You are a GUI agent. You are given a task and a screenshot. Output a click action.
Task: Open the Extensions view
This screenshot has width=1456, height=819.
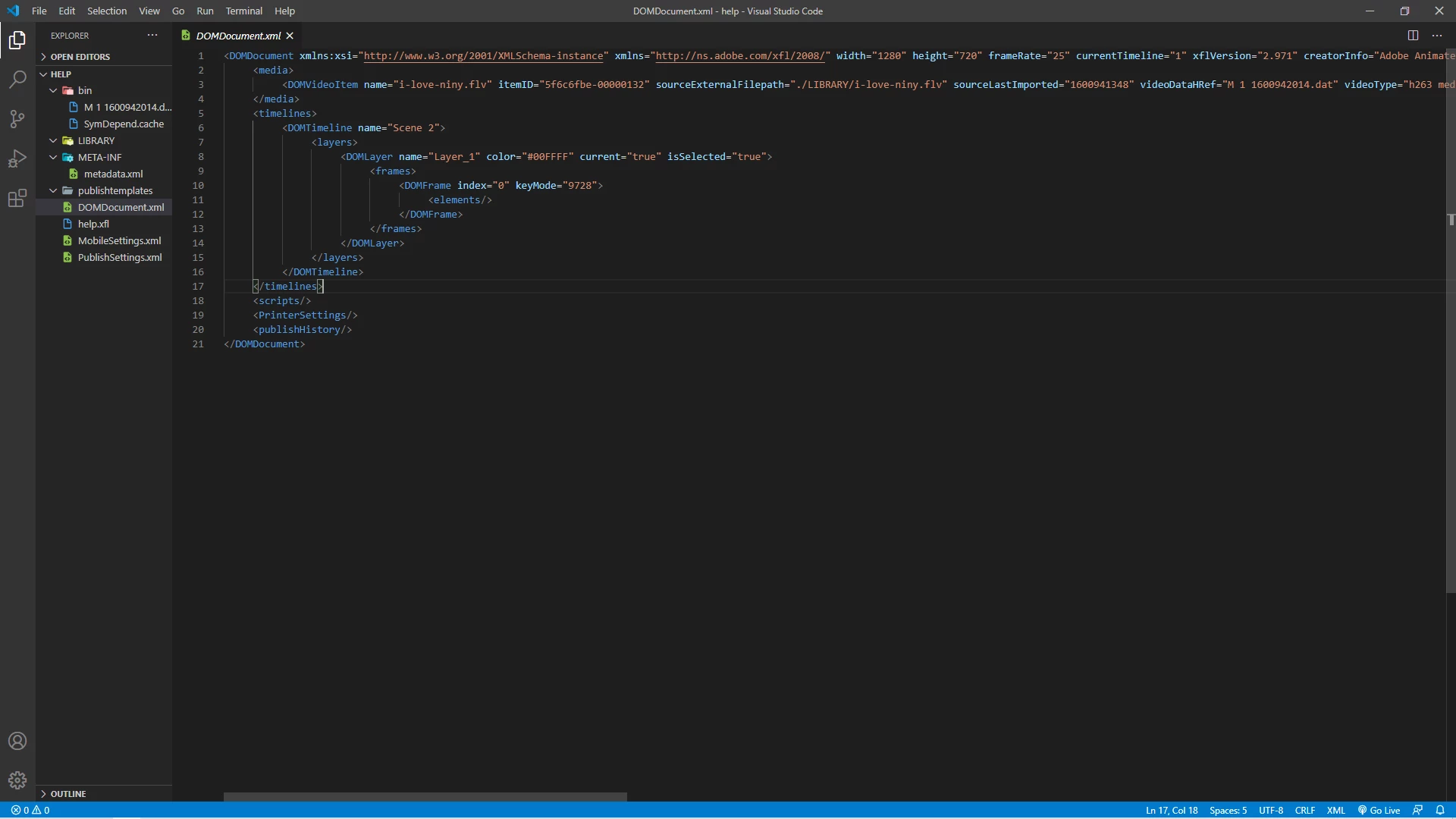coord(17,199)
